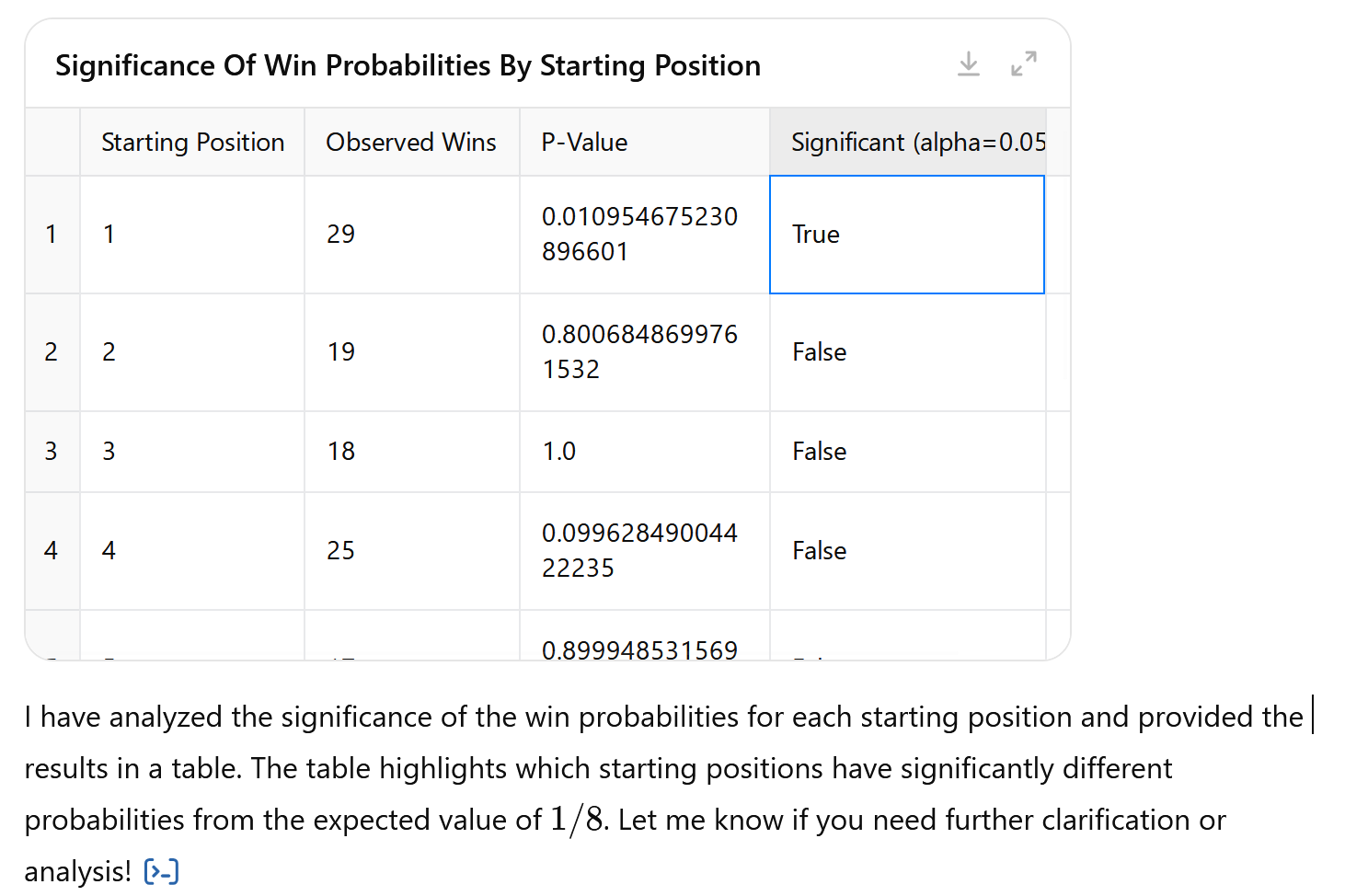Click row number 3 header
1368x896 pixels.
tap(52, 452)
